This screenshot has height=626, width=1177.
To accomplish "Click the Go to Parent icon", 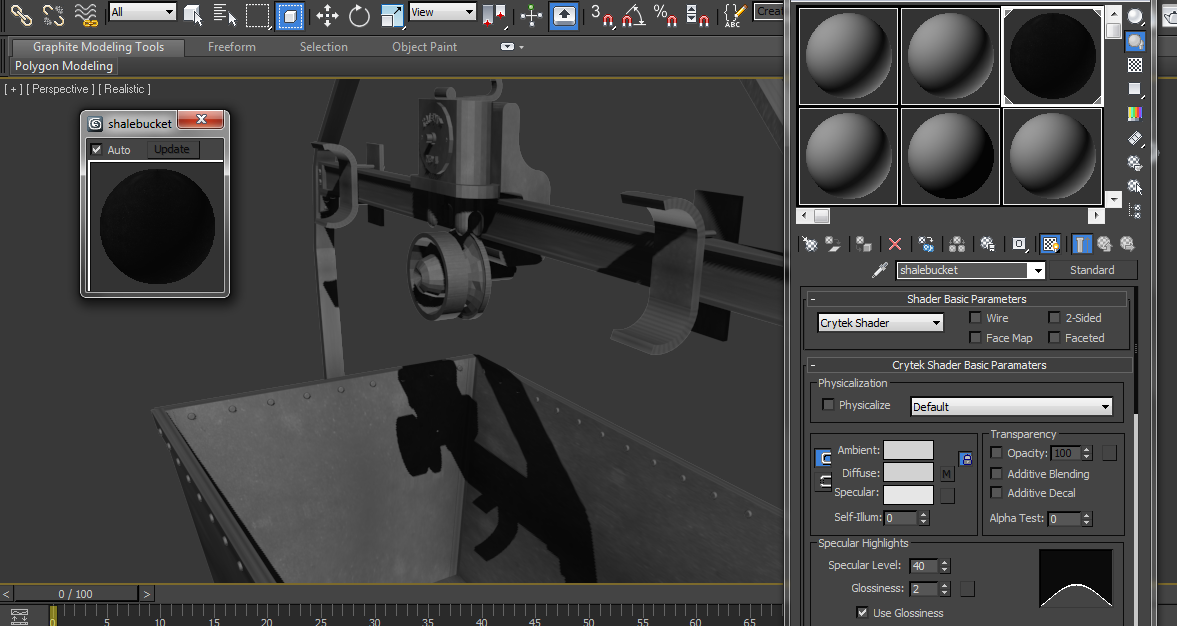I will [1104, 244].
